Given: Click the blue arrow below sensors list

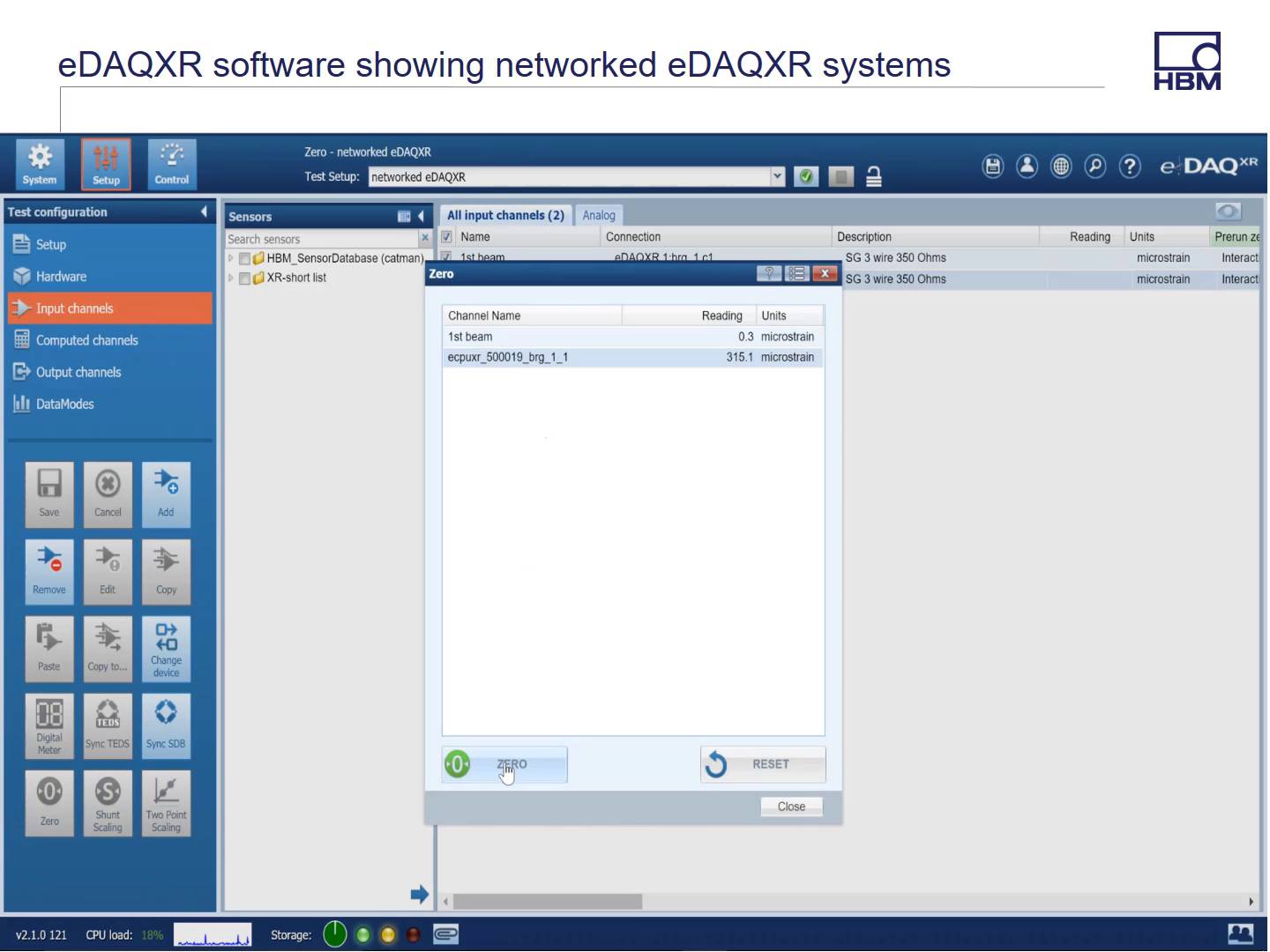Looking at the screenshot, I should [x=420, y=895].
